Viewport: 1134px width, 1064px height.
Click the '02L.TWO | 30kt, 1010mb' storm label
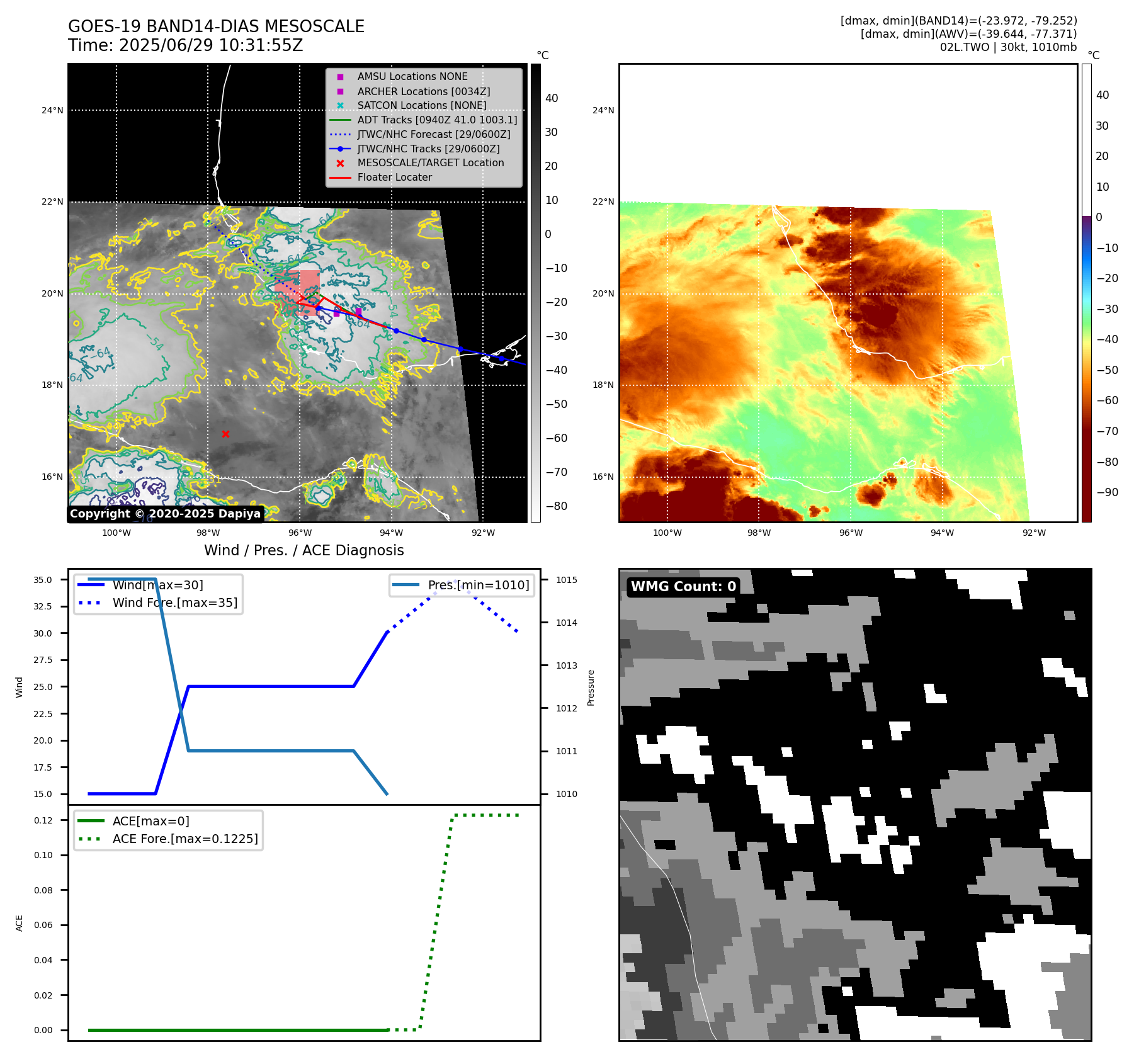[1008, 47]
